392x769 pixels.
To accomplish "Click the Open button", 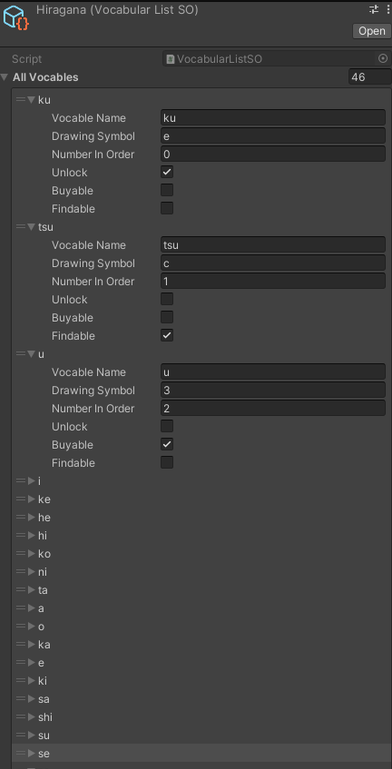I will pyautogui.click(x=371, y=31).
